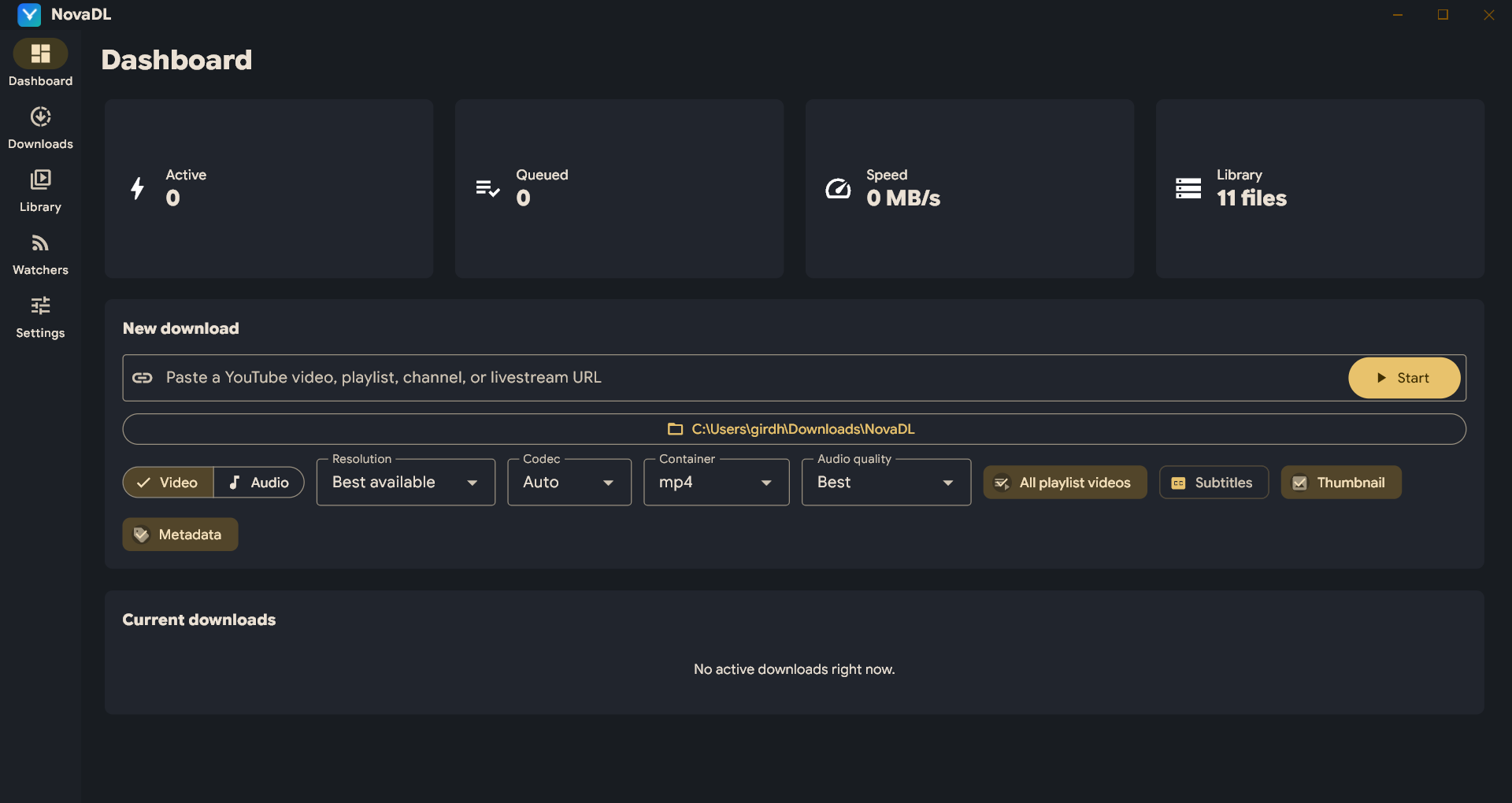1512x803 pixels.
Task: Click Start to begin the download
Action: point(1404,378)
